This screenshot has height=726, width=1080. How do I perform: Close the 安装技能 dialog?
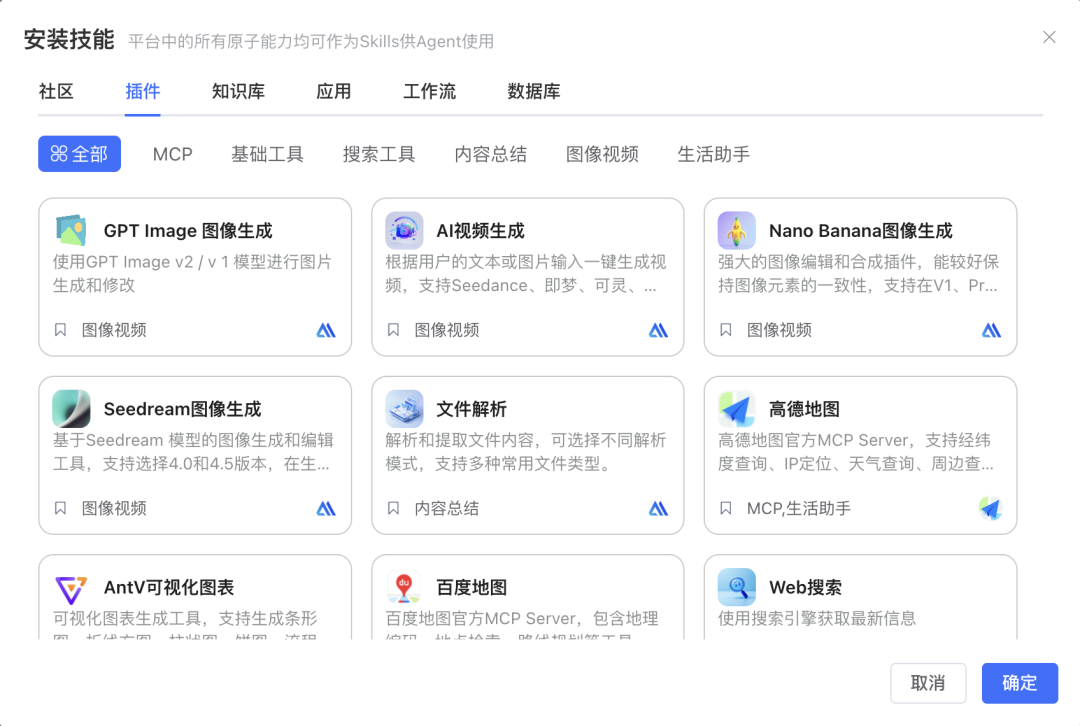1049,37
